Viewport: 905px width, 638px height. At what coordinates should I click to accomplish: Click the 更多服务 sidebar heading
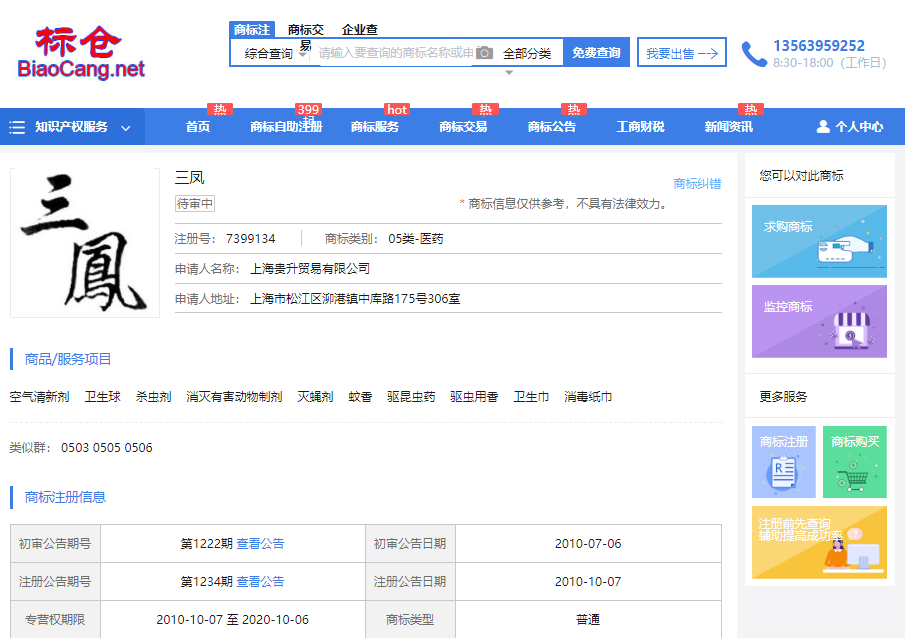click(783, 397)
